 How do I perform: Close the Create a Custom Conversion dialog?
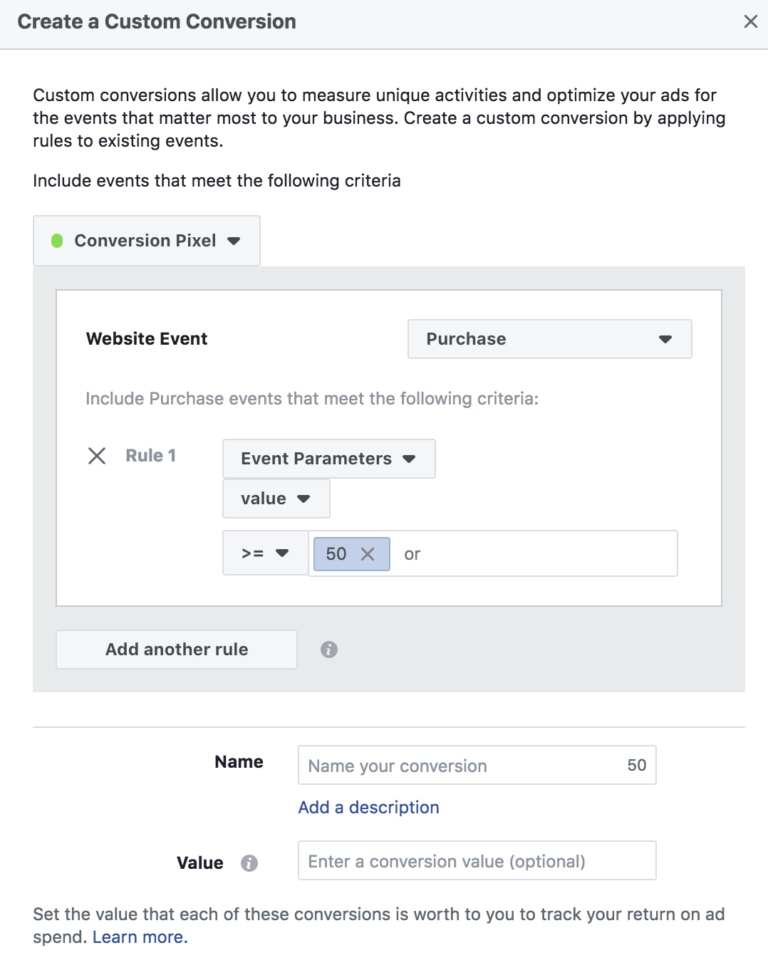(x=751, y=21)
